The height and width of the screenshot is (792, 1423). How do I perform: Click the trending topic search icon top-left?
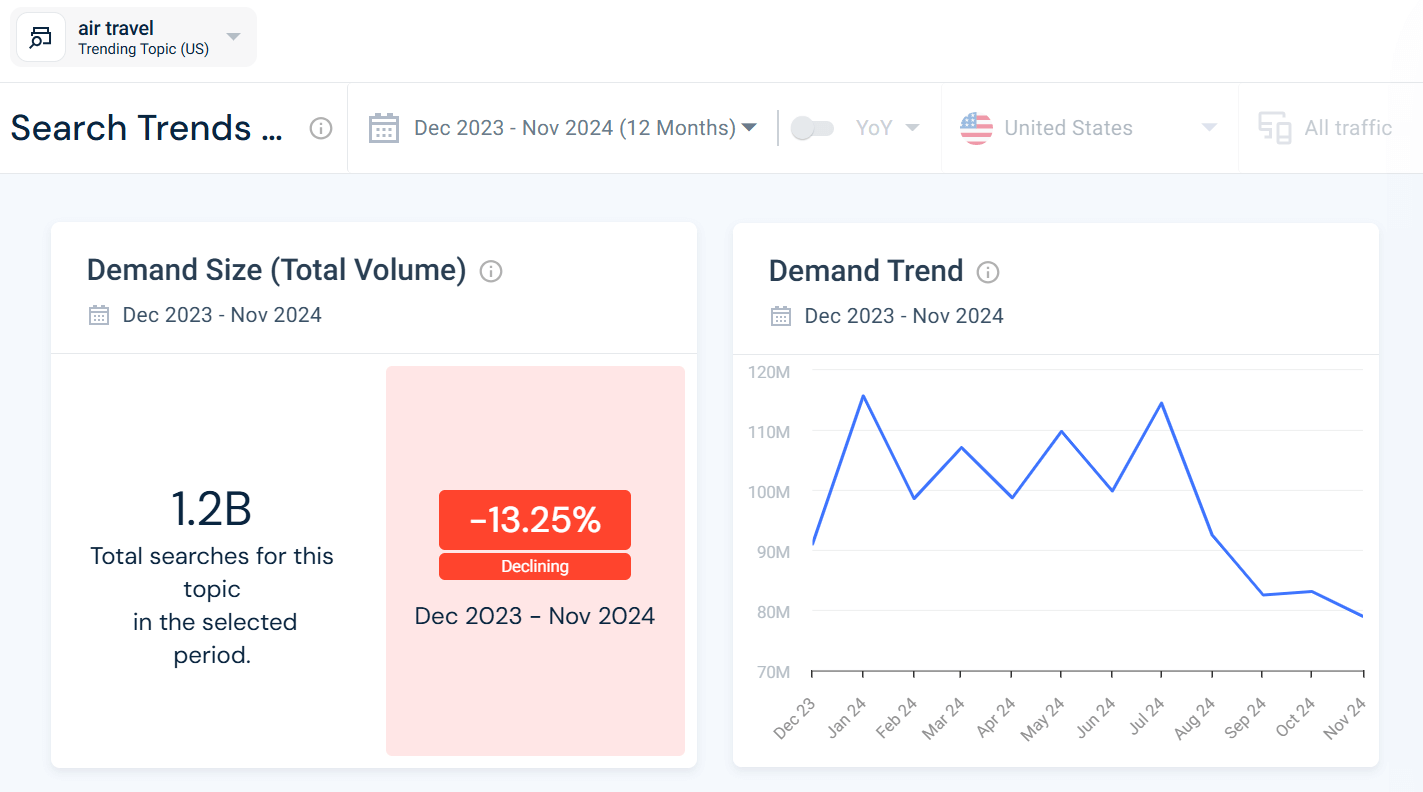(40, 37)
